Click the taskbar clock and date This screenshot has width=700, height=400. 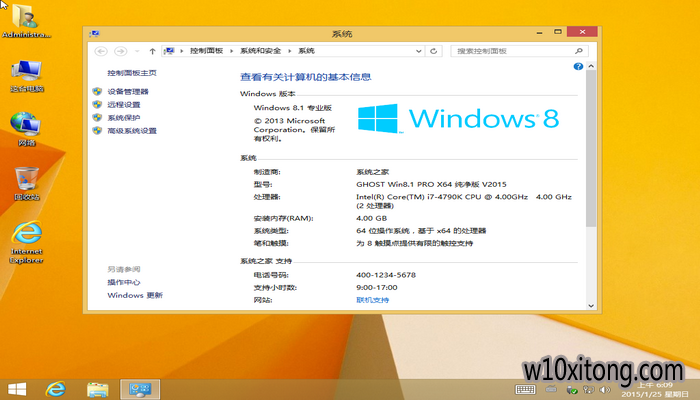coord(655,390)
